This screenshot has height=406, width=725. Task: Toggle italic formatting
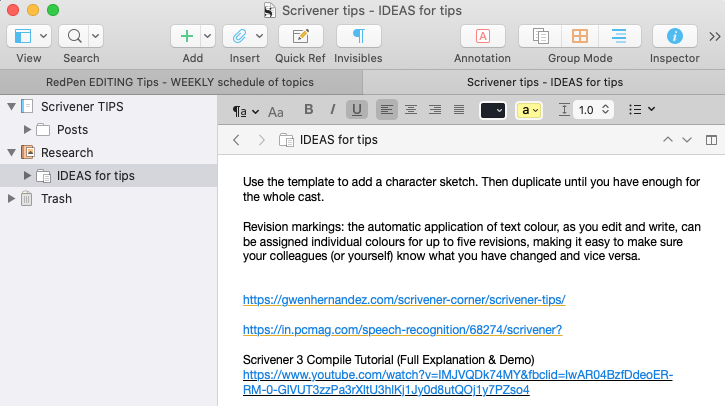pyautogui.click(x=332, y=110)
